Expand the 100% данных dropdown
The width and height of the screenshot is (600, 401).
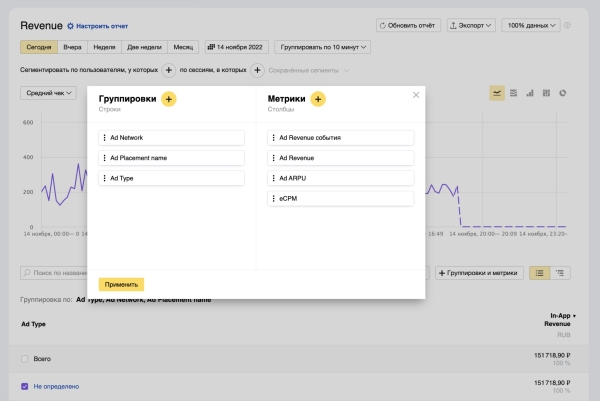(530, 25)
